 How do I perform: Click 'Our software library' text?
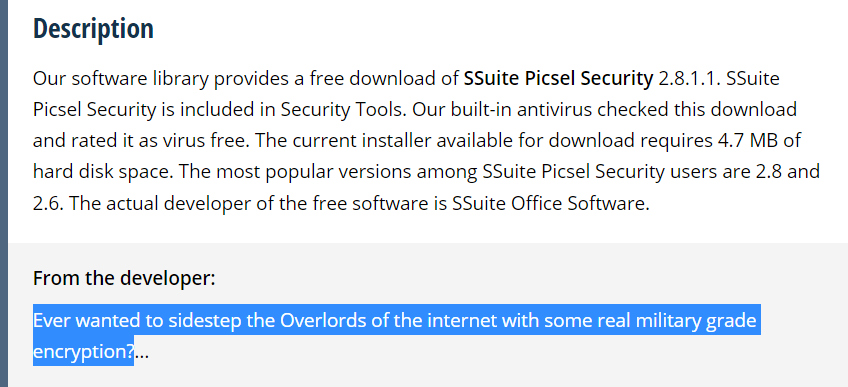121,79
